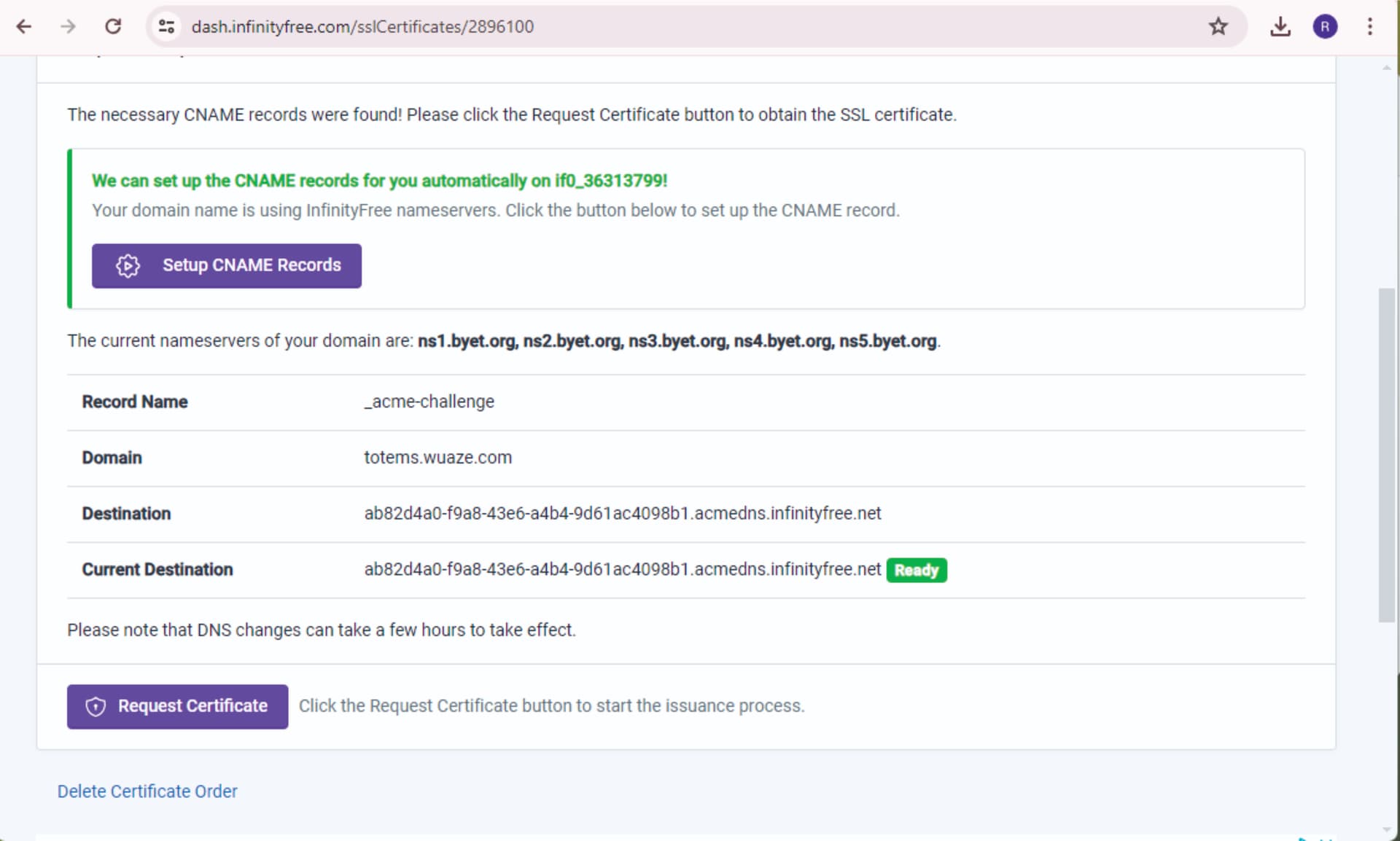This screenshot has width=1400, height=841.
Task: Open the Delete Certificate Order link
Action: tap(147, 791)
